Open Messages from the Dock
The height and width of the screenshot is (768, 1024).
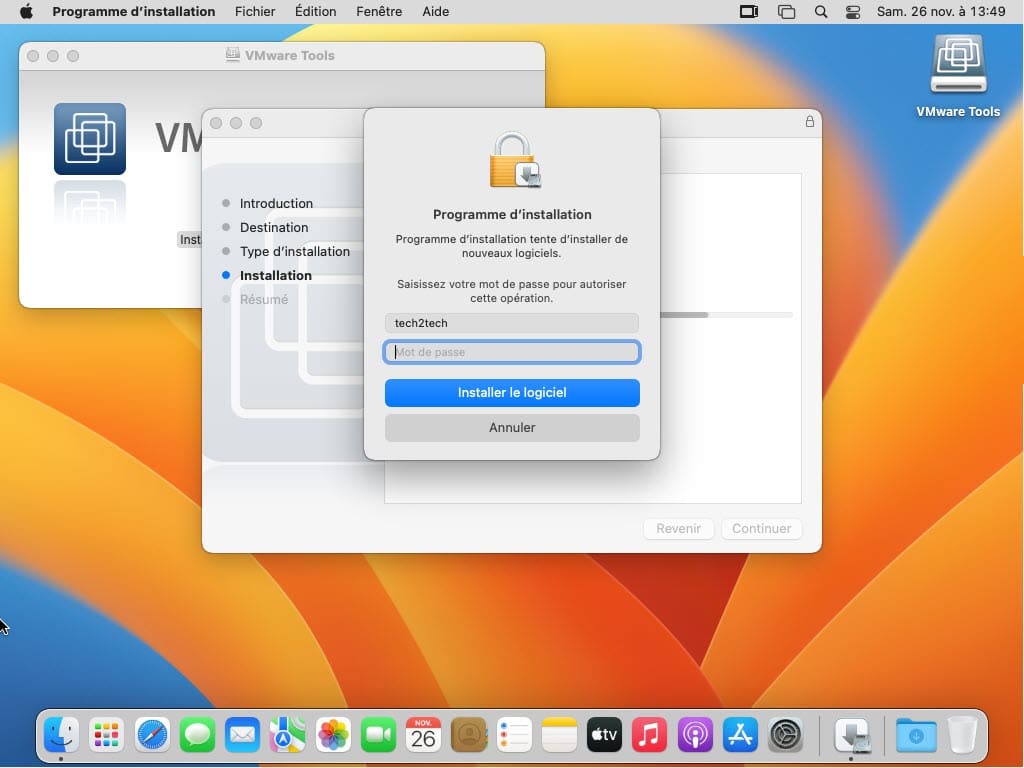[x=197, y=735]
